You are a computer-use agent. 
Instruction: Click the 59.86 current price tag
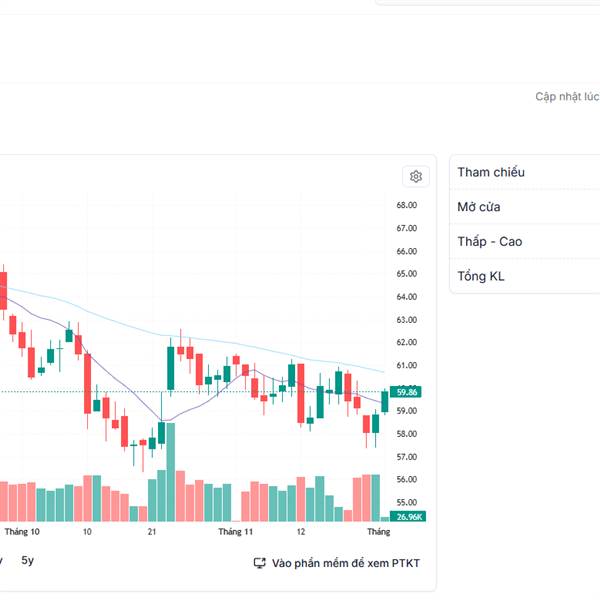click(408, 392)
